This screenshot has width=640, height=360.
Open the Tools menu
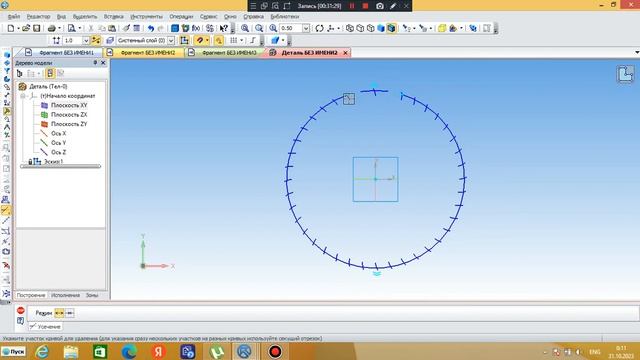click(x=146, y=16)
